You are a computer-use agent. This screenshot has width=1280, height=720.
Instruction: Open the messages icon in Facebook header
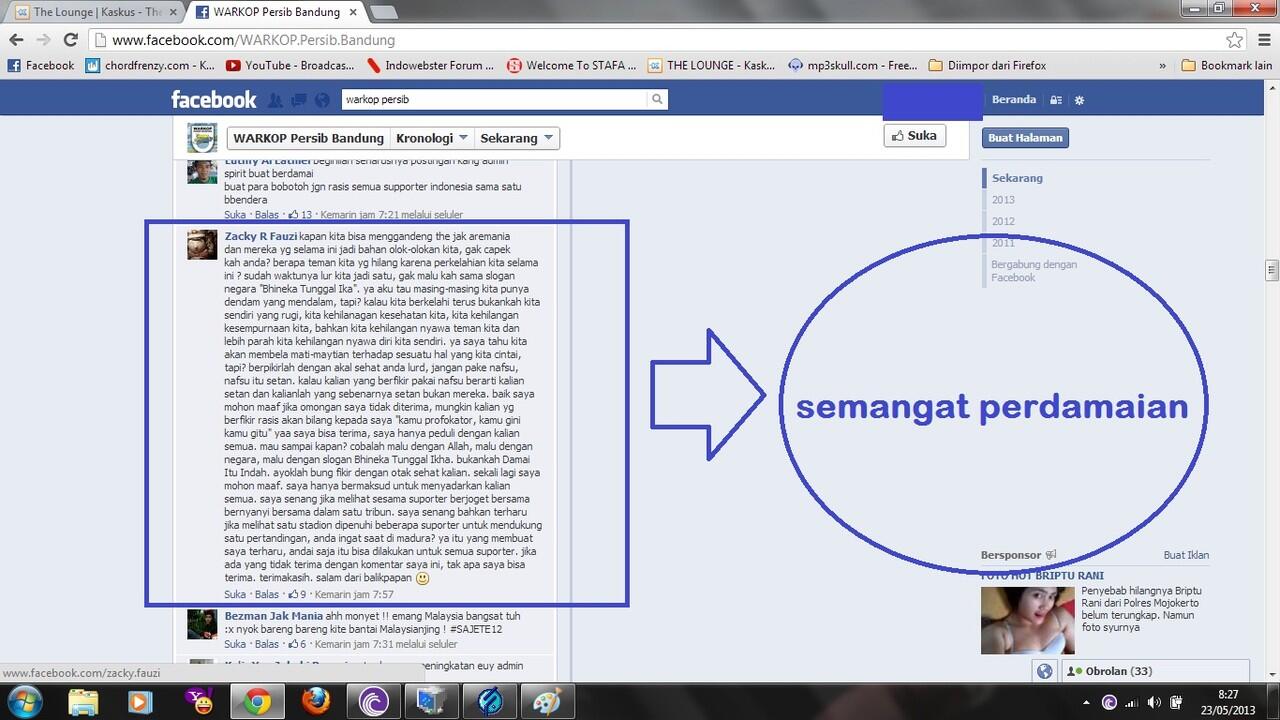coord(298,100)
